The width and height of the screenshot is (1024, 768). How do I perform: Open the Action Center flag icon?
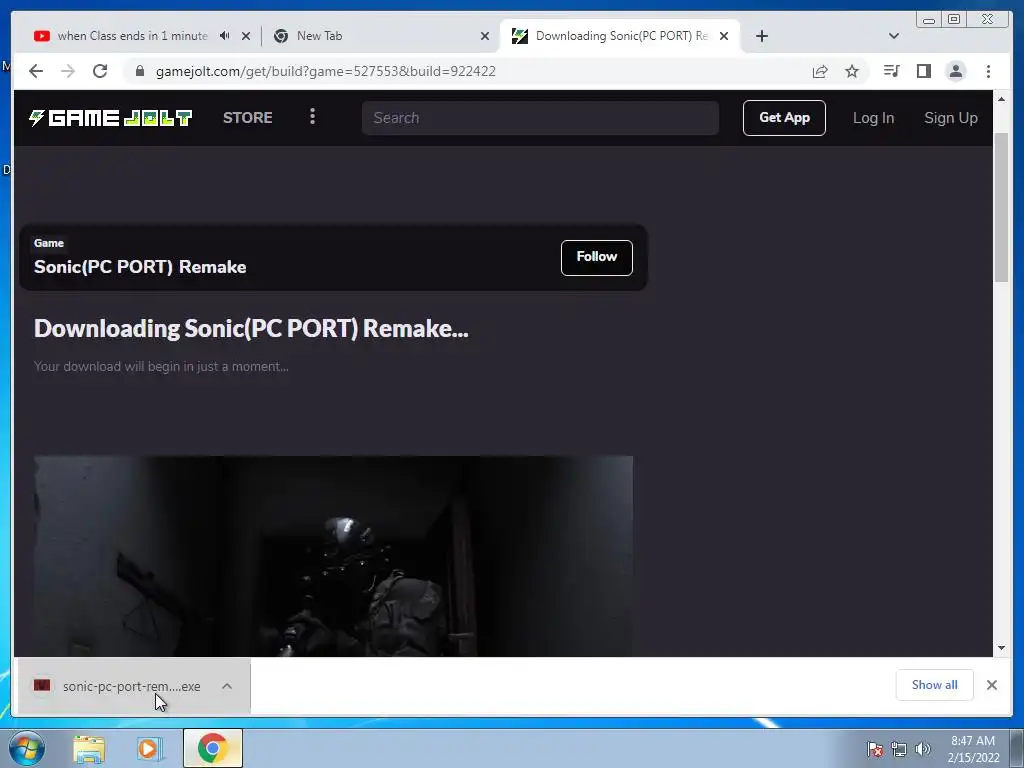click(875, 749)
